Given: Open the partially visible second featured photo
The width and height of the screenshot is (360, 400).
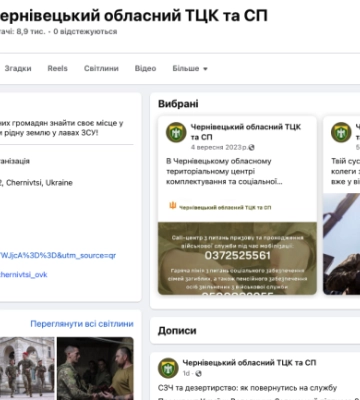Looking at the screenshot, I should pyautogui.click(x=342, y=244).
